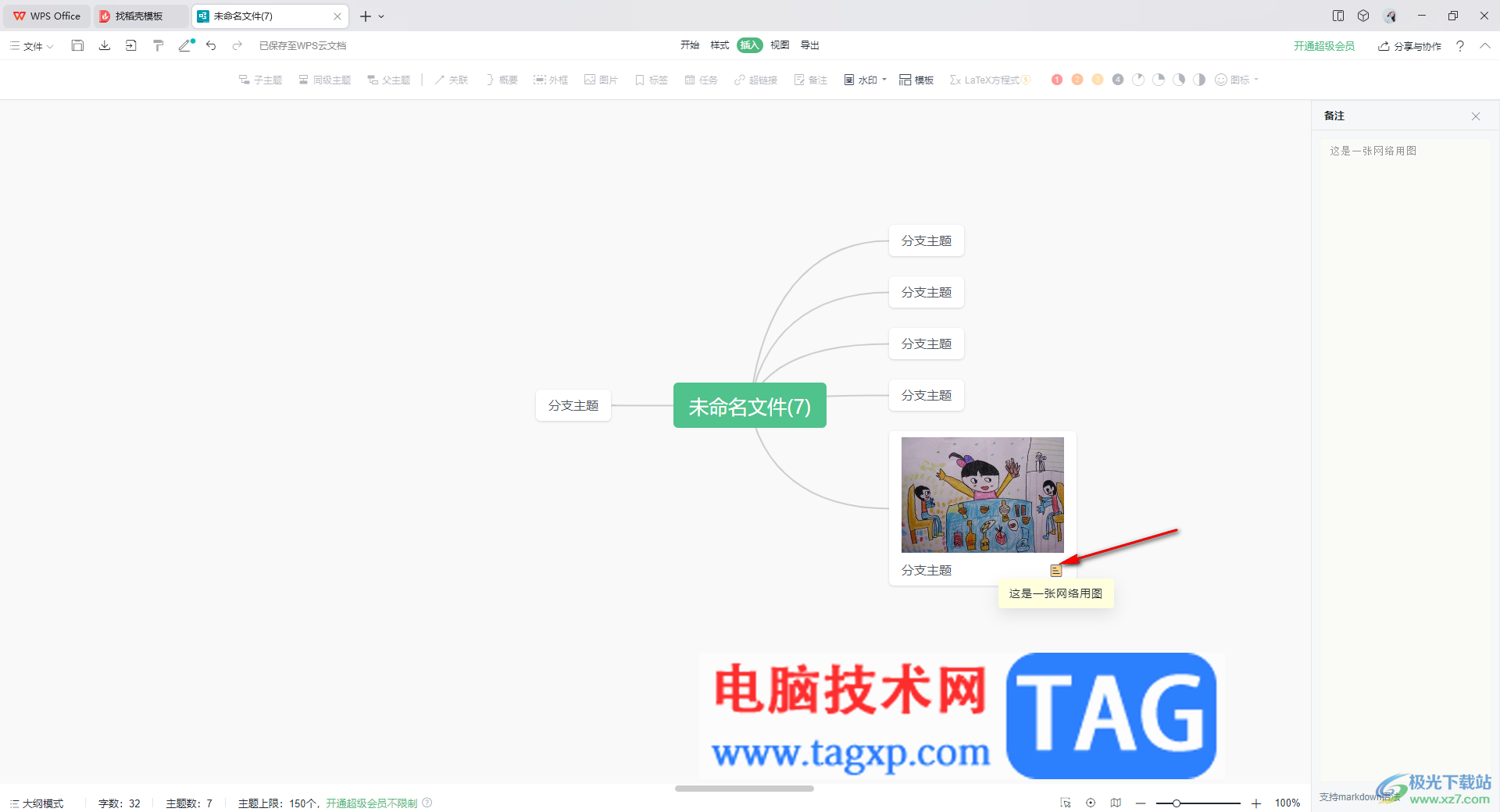Apply the one-eighth progress pie marker

(1138, 80)
